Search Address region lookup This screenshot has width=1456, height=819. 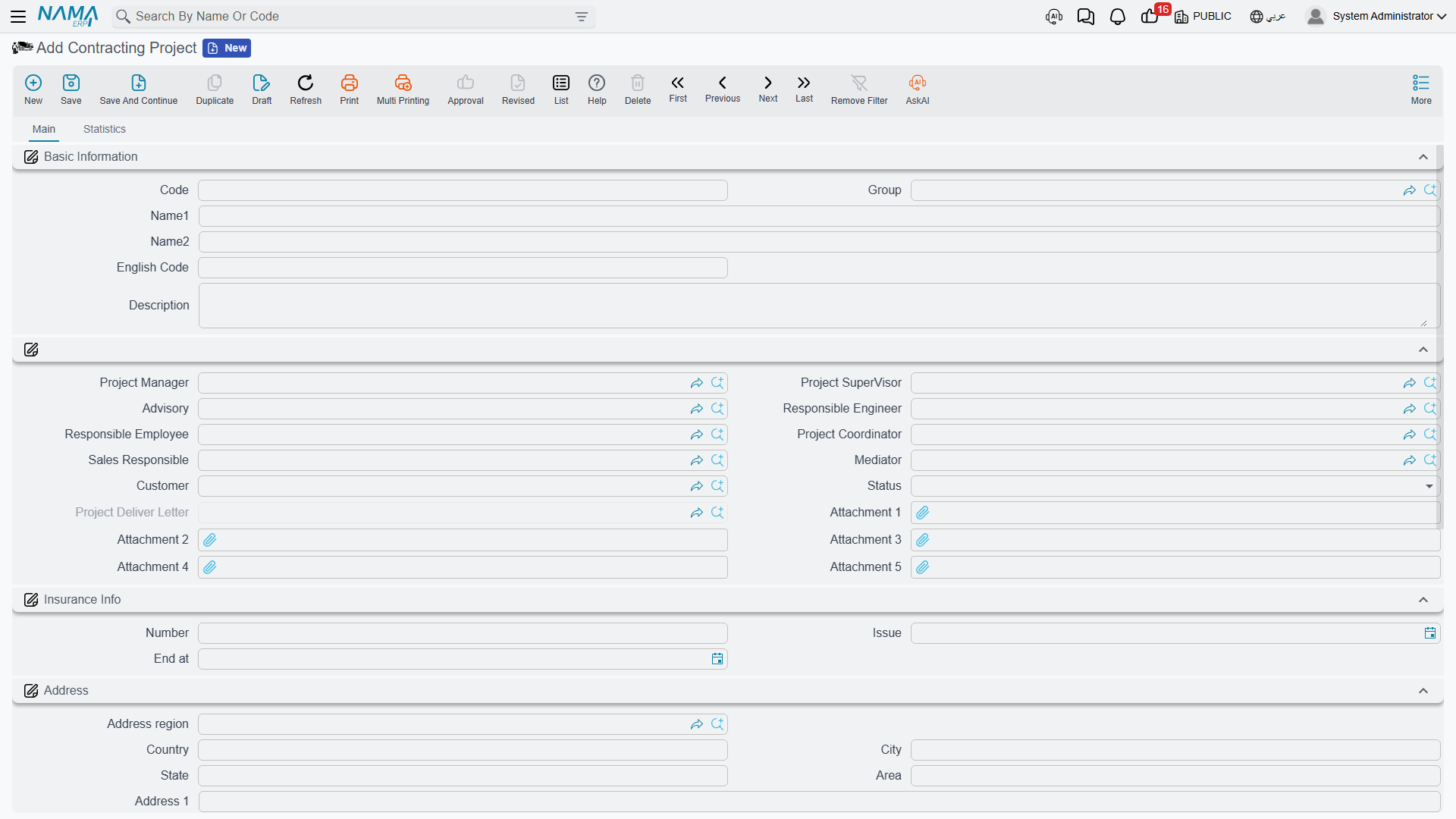(x=717, y=724)
